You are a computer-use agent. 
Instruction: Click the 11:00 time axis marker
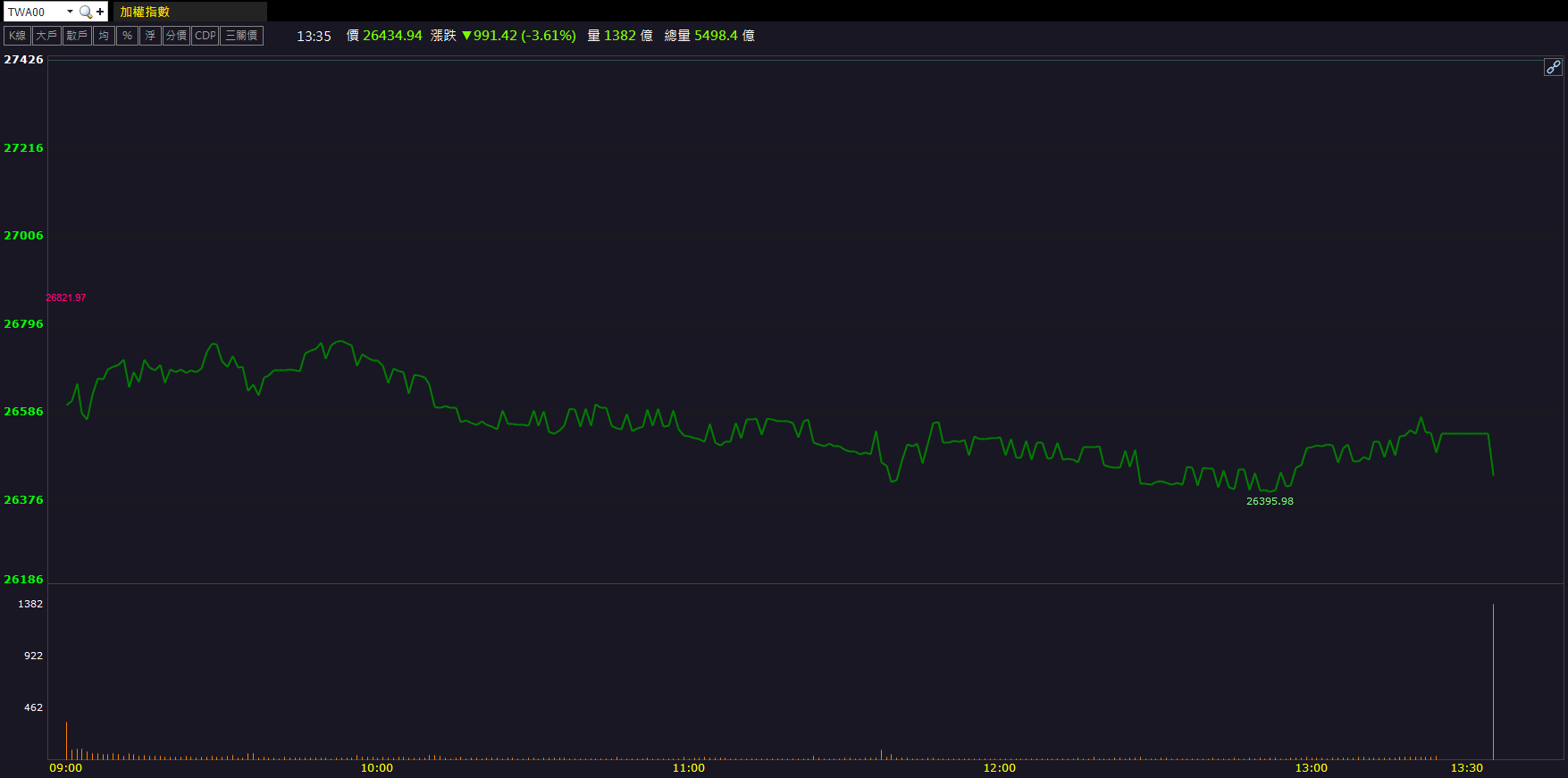pos(688,768)
